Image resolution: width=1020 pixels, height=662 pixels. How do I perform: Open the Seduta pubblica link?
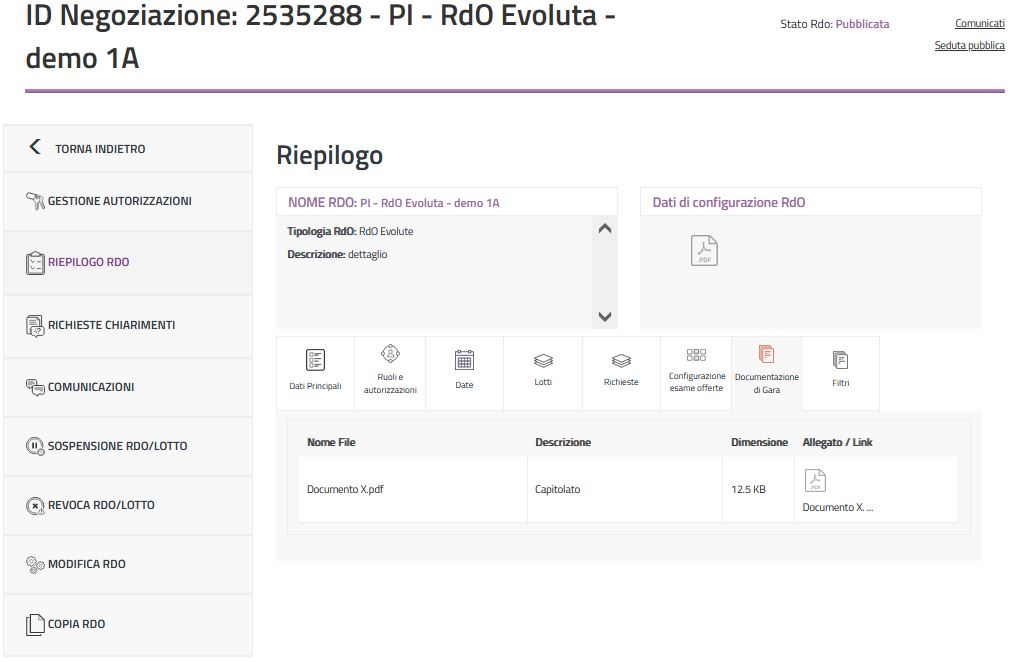pos(969,46)
